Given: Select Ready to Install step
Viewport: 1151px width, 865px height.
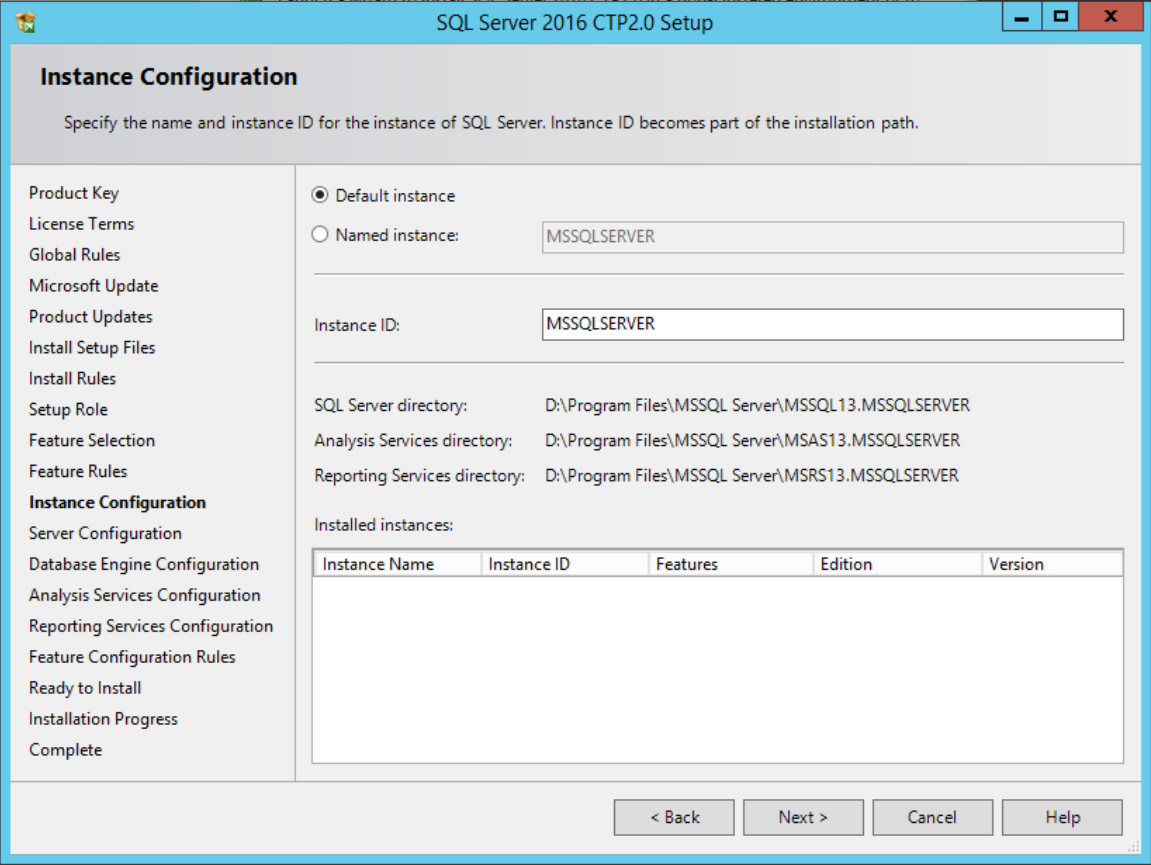Looking at the screenshot, I should [85, 688].
